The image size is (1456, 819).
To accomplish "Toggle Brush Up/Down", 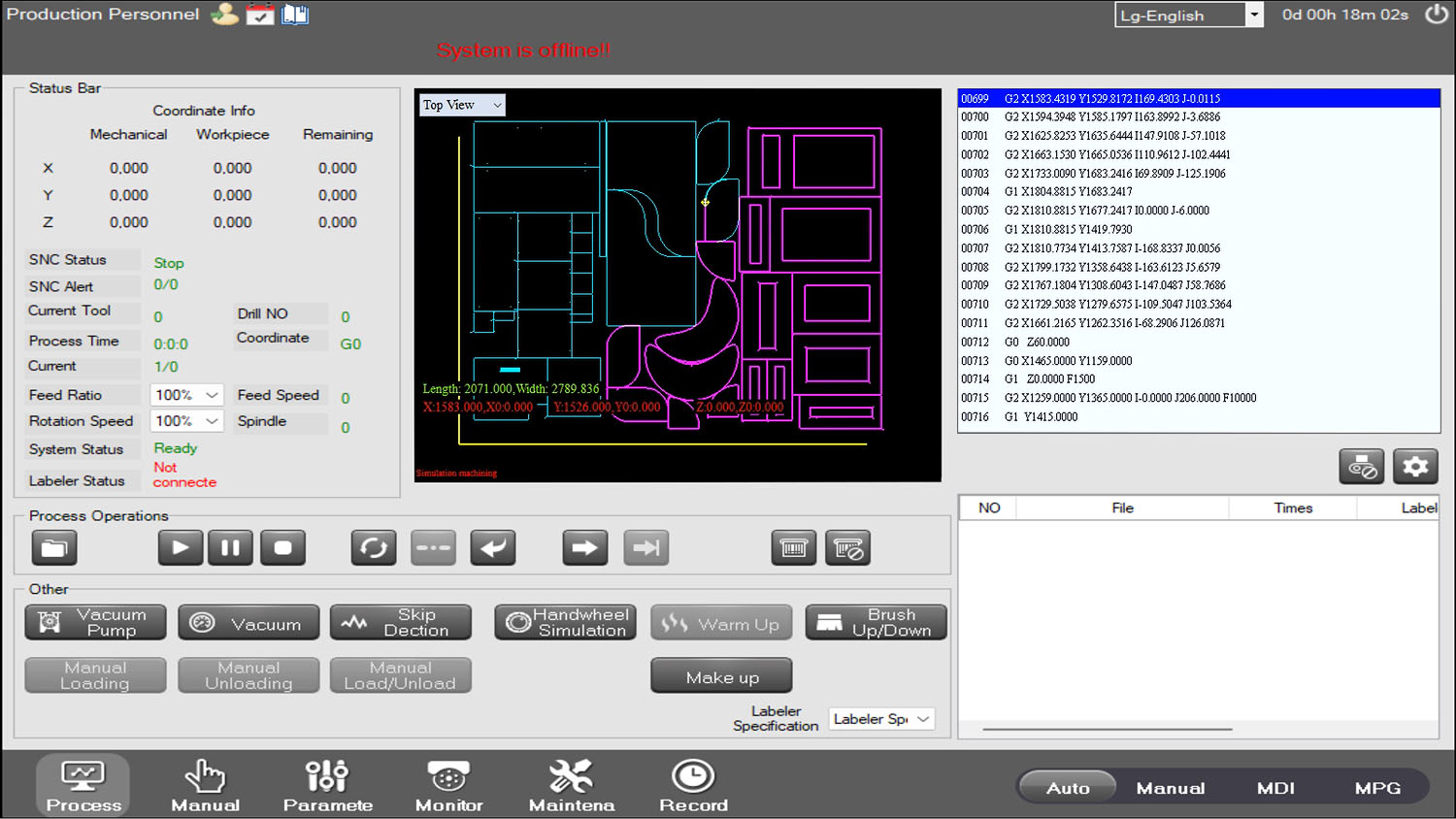I will (x=876, y=623).
